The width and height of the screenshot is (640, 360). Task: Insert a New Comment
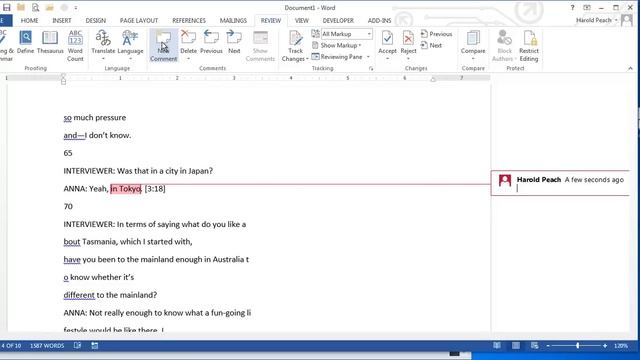[x=164, y=46]
